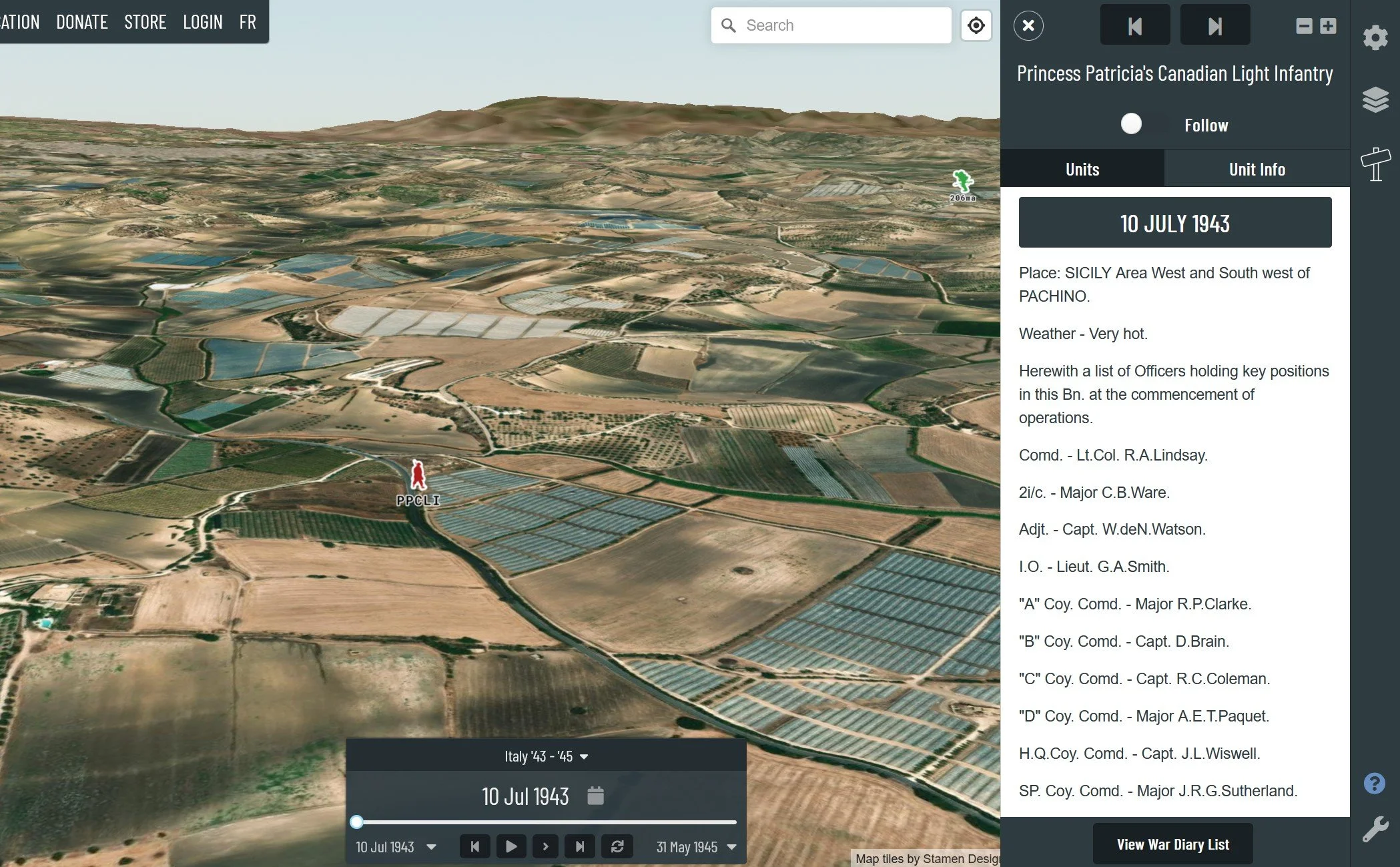Click the wrench tools icon
This screenshot has width=1400, height=867.
point(1374,830)
